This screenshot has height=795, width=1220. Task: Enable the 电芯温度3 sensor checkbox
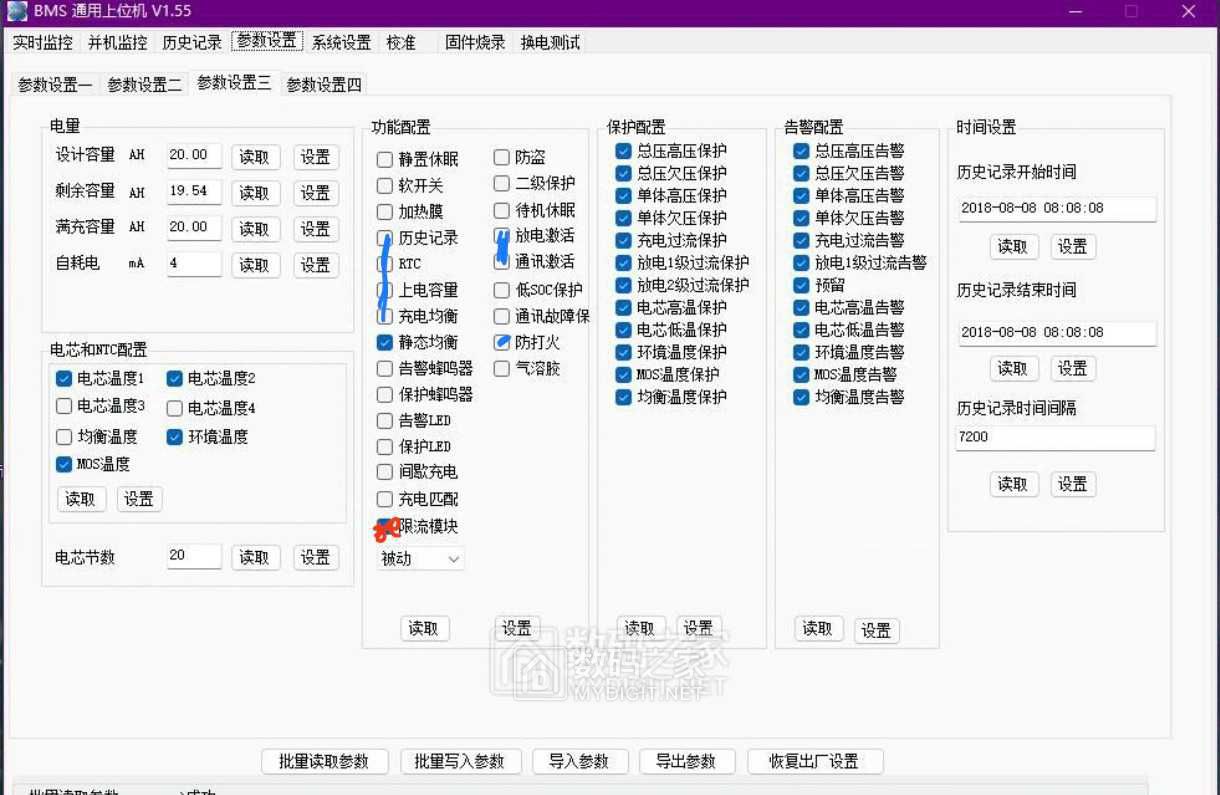64,406
